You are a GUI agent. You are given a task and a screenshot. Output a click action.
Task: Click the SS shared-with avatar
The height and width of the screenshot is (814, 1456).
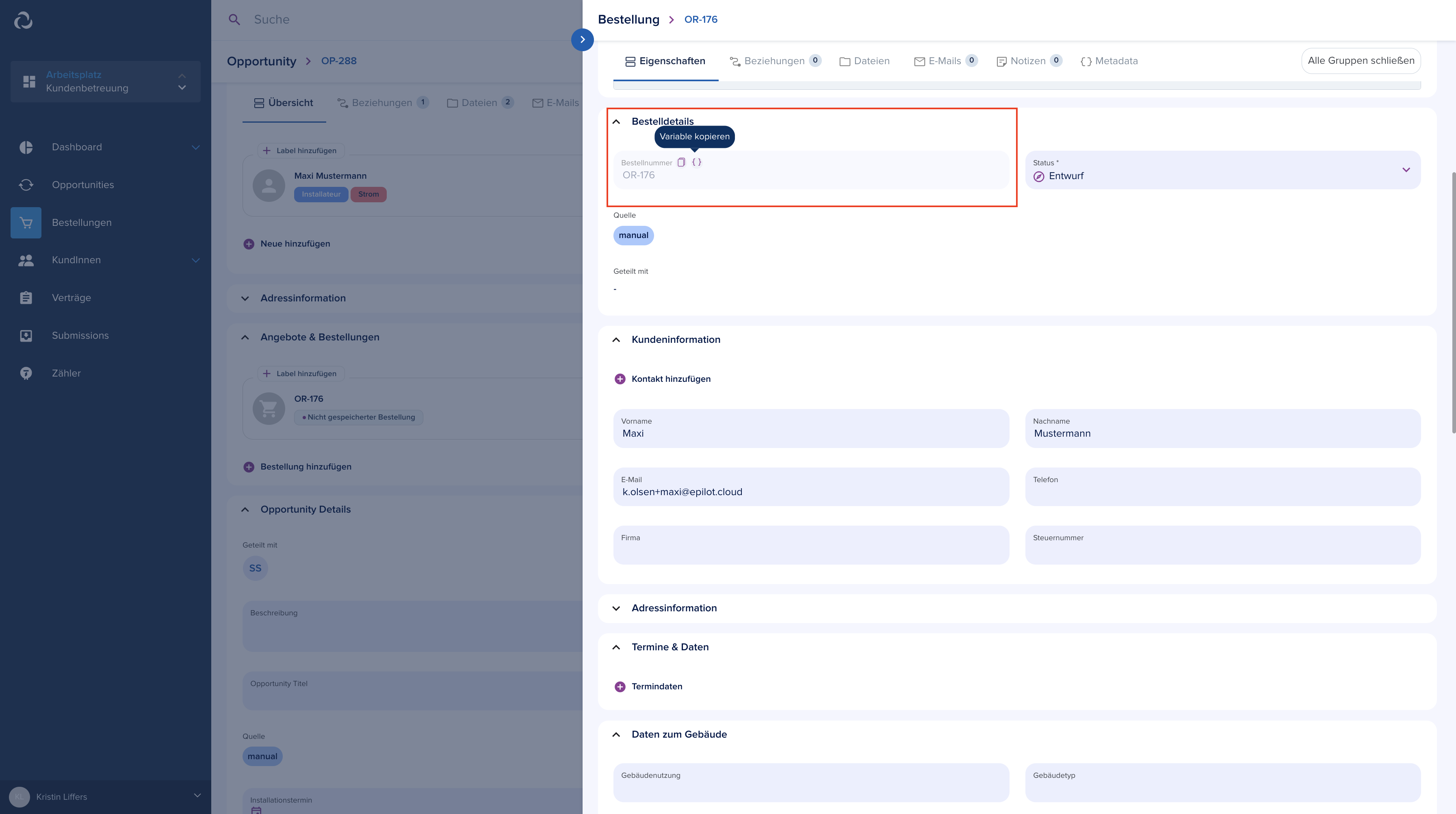coord(256,568)
